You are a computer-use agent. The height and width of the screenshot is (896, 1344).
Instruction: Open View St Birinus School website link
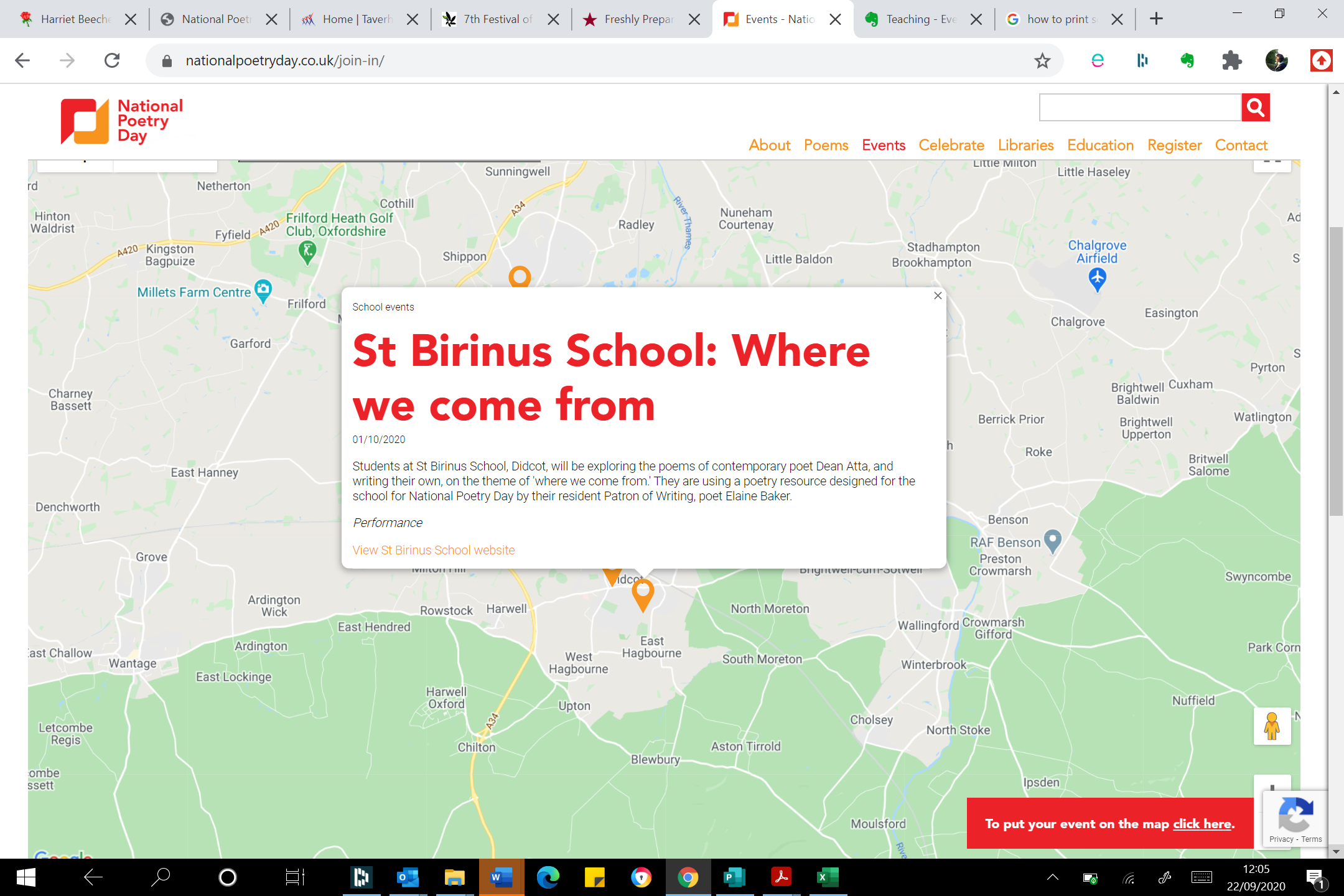click(x=433, y=550)
